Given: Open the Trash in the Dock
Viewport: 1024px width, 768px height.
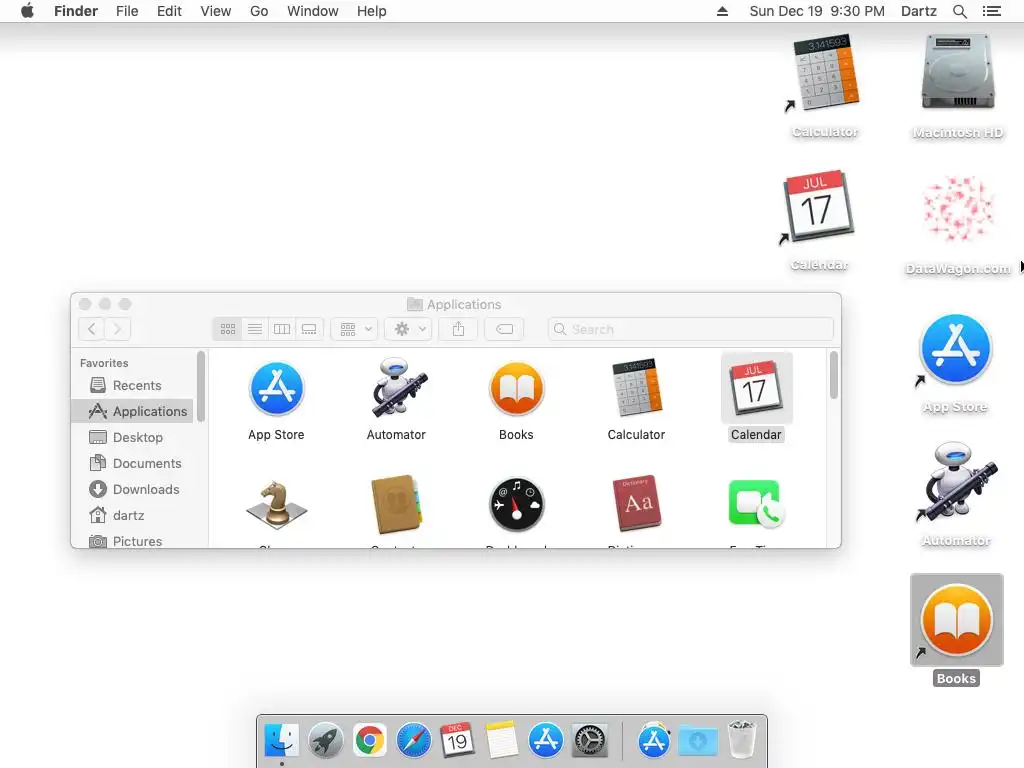Looking at the screenshot, I should (742, 740).
